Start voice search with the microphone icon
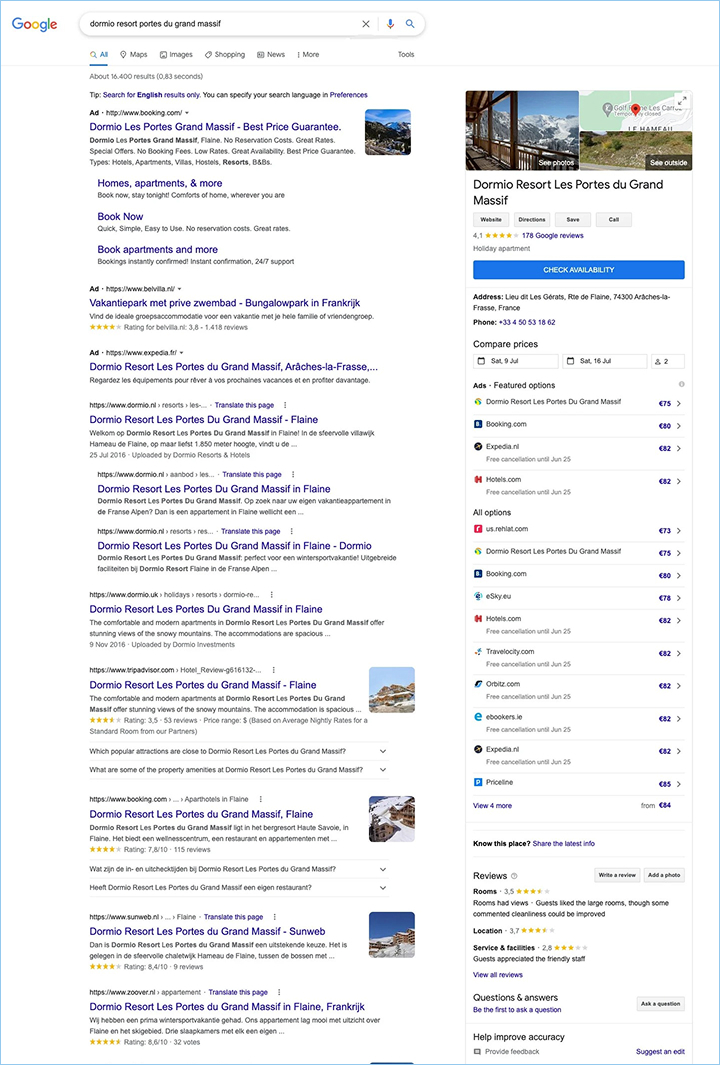This screenshot has width=720, height=1065. coord(390,24)
